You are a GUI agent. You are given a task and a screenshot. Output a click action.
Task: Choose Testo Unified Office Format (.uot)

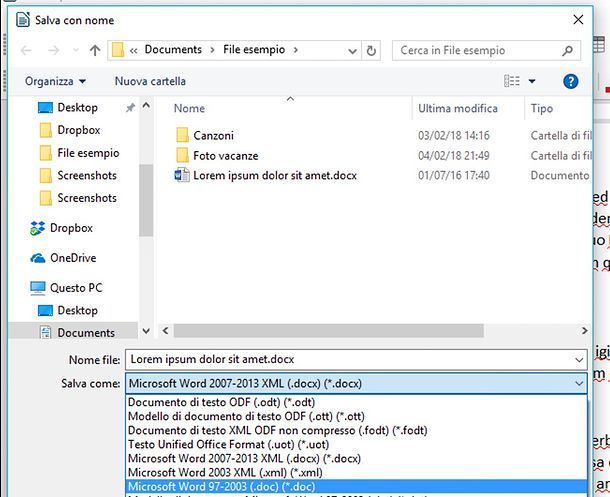[356, 444]
